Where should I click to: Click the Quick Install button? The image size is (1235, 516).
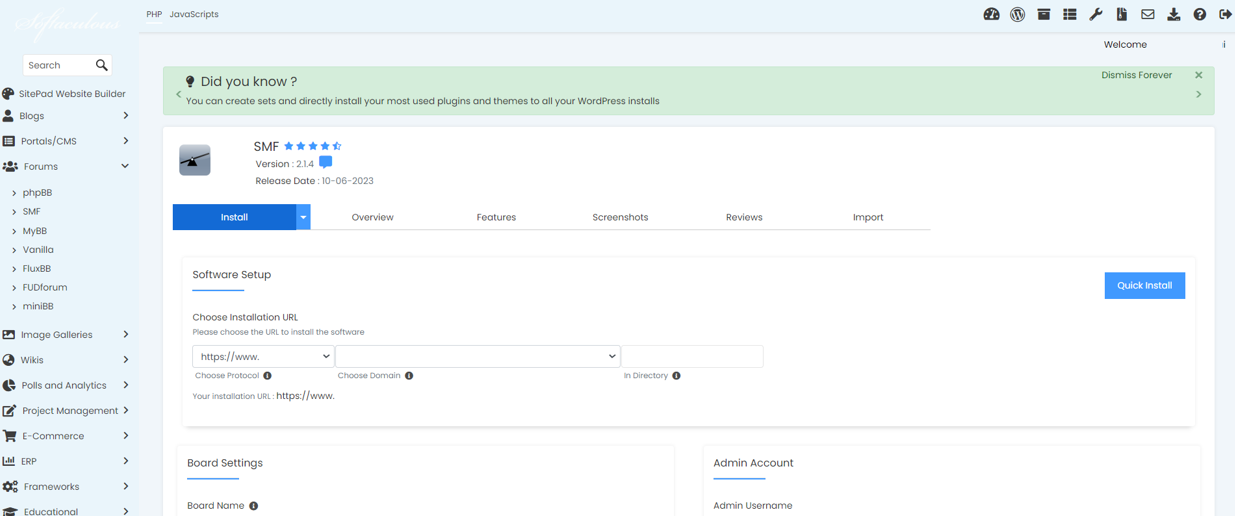[x=1144, y=286]
